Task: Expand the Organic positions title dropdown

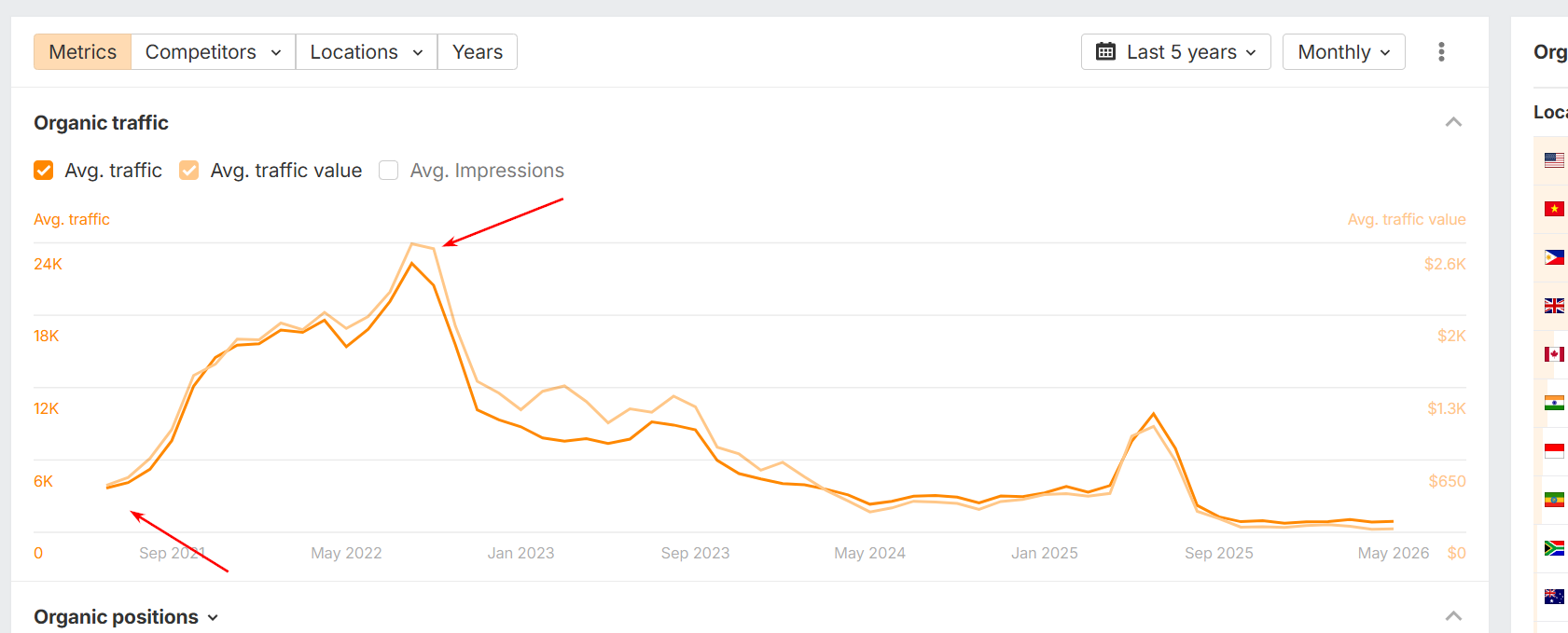Action: point(126,617)
